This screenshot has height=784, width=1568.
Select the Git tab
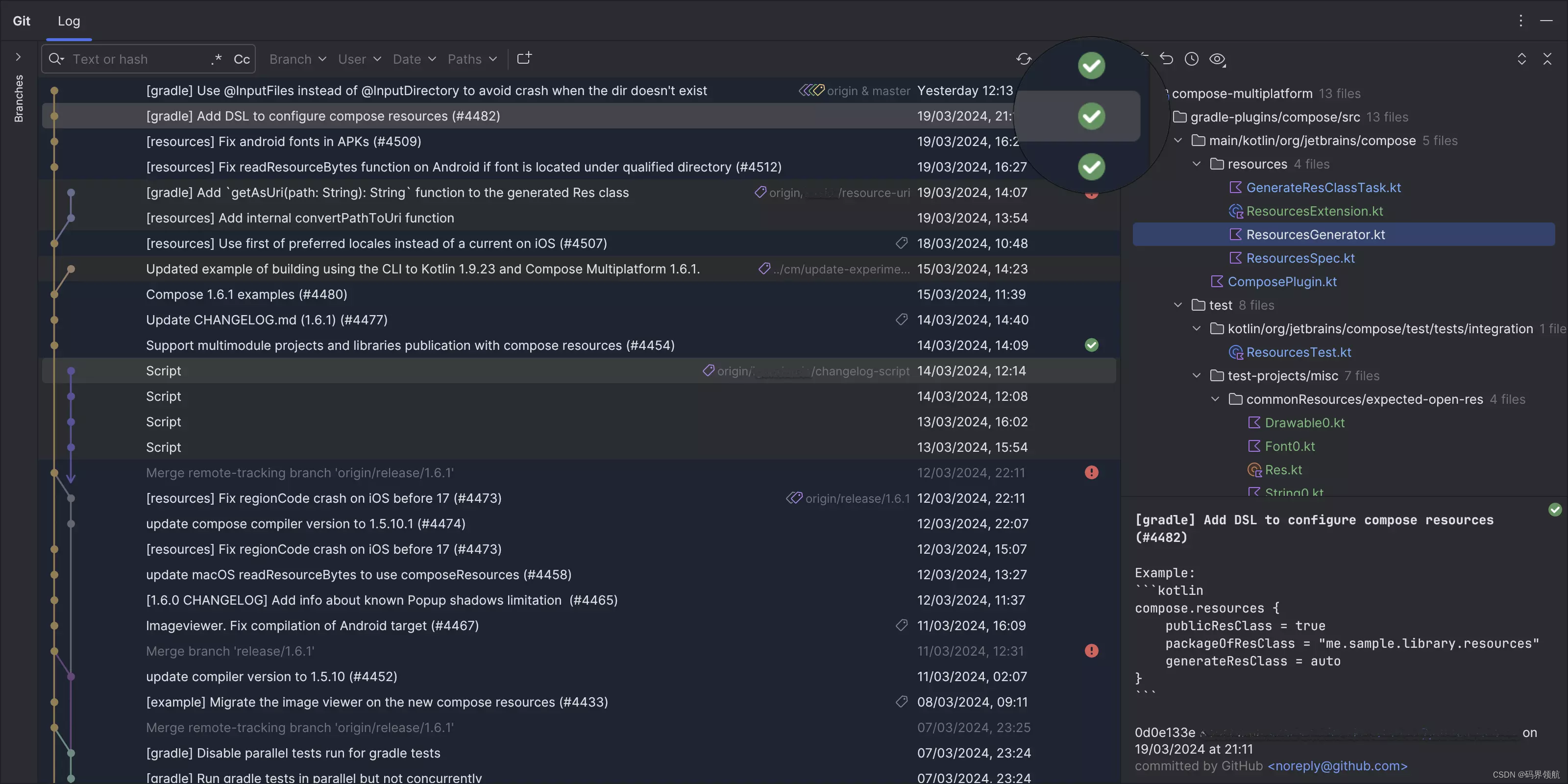tap(21, 21)
